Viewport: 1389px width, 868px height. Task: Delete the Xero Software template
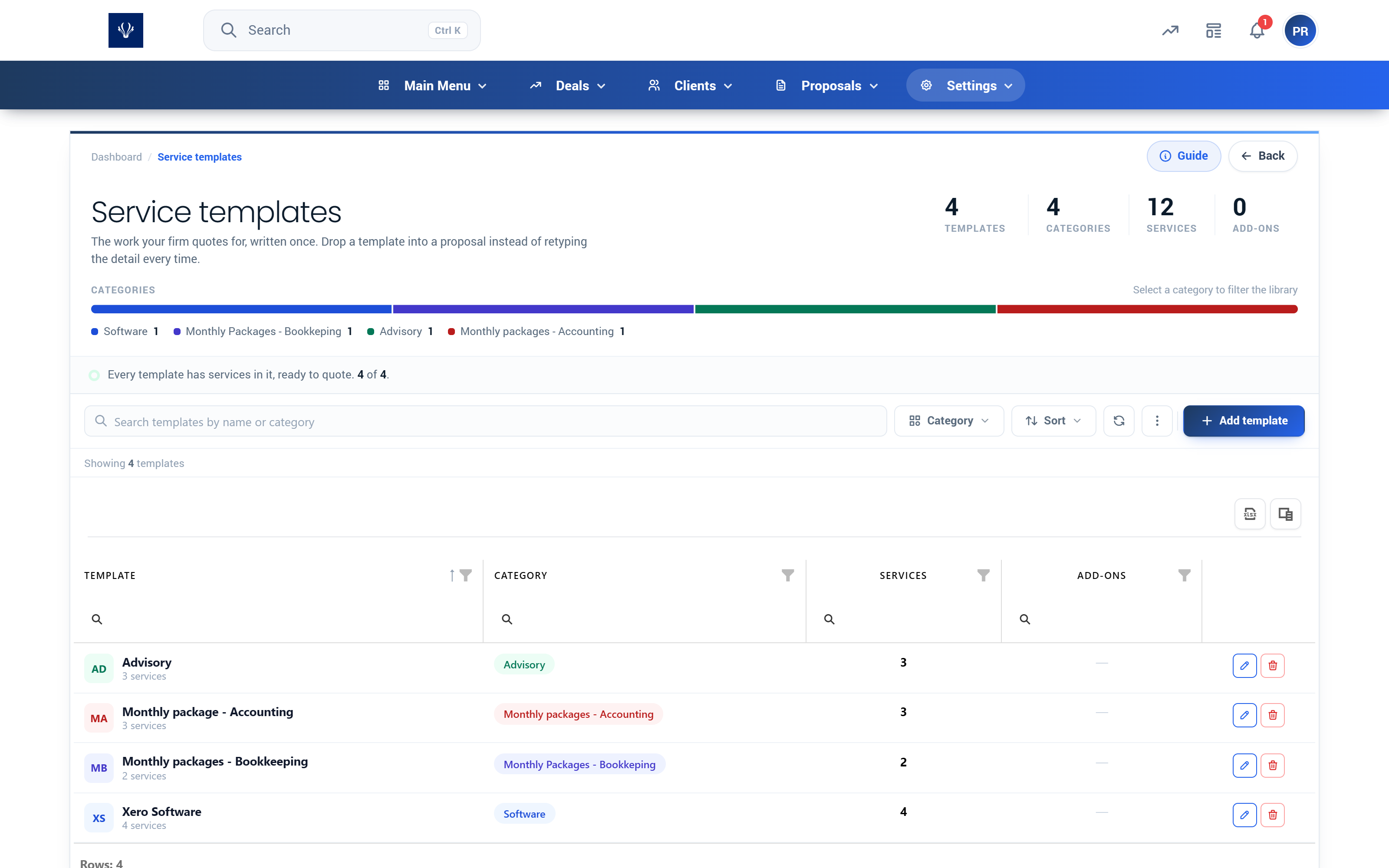[x=1273, y=815]
